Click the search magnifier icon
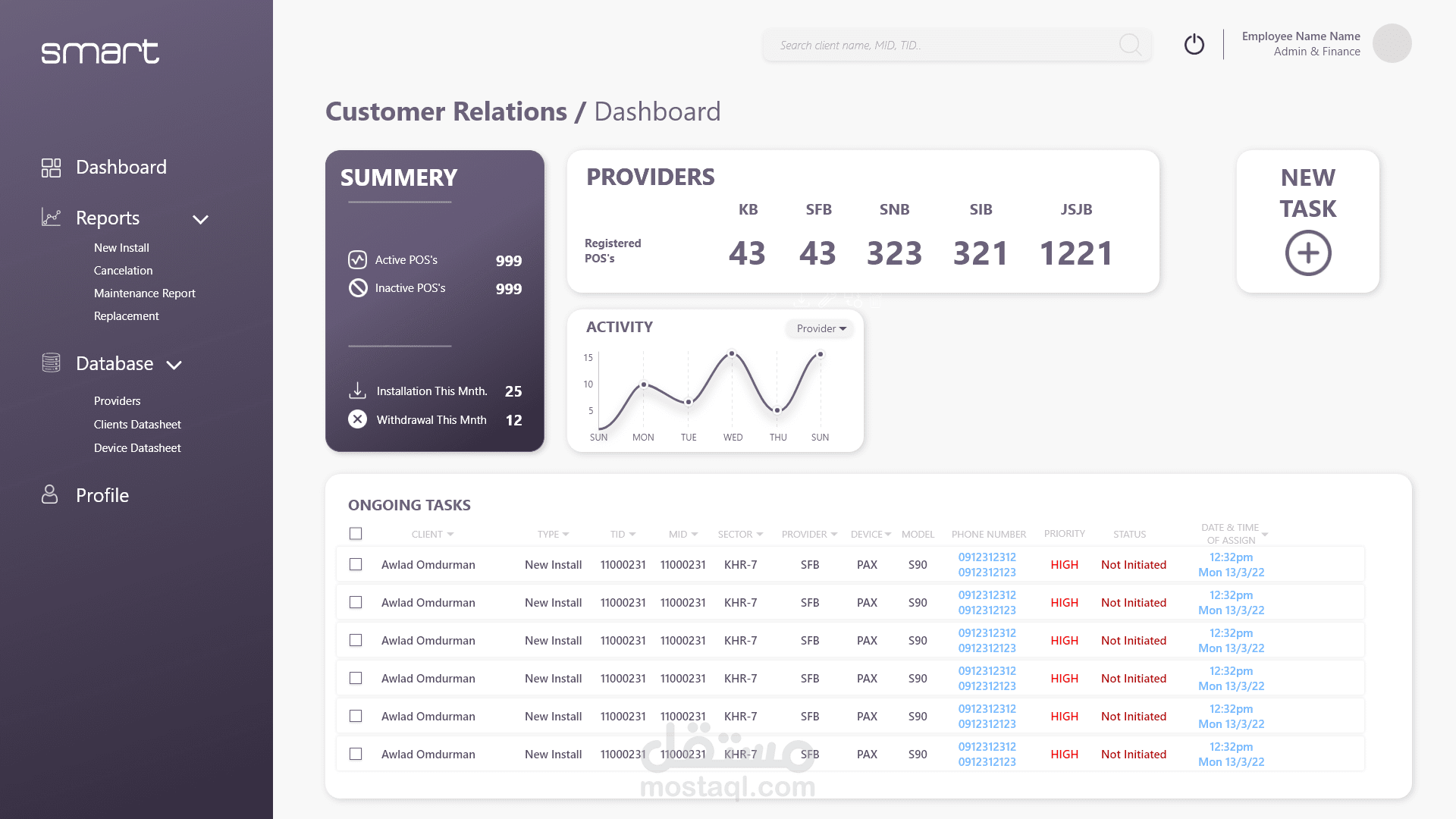This screenshot has width=1456, height=819. coord(1129,45)
